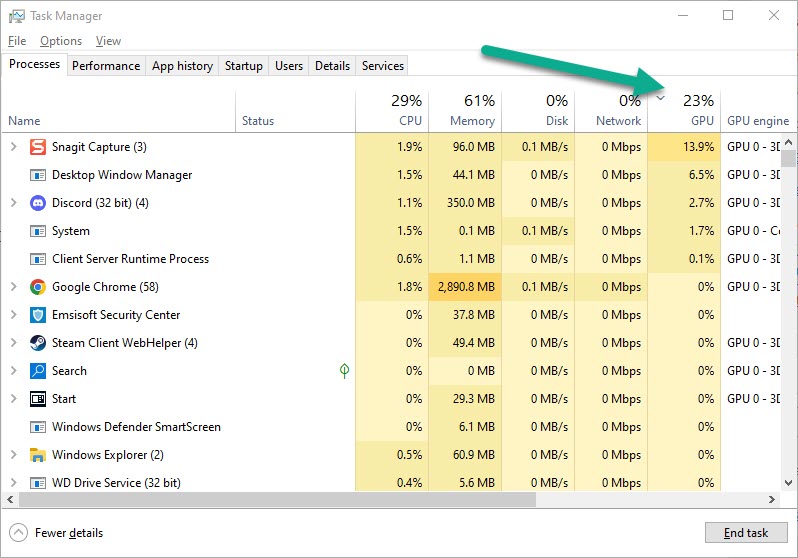Viewport: 798px width, 558px height.
Task: Switch to the App history tab
Action: click(182, 66)
